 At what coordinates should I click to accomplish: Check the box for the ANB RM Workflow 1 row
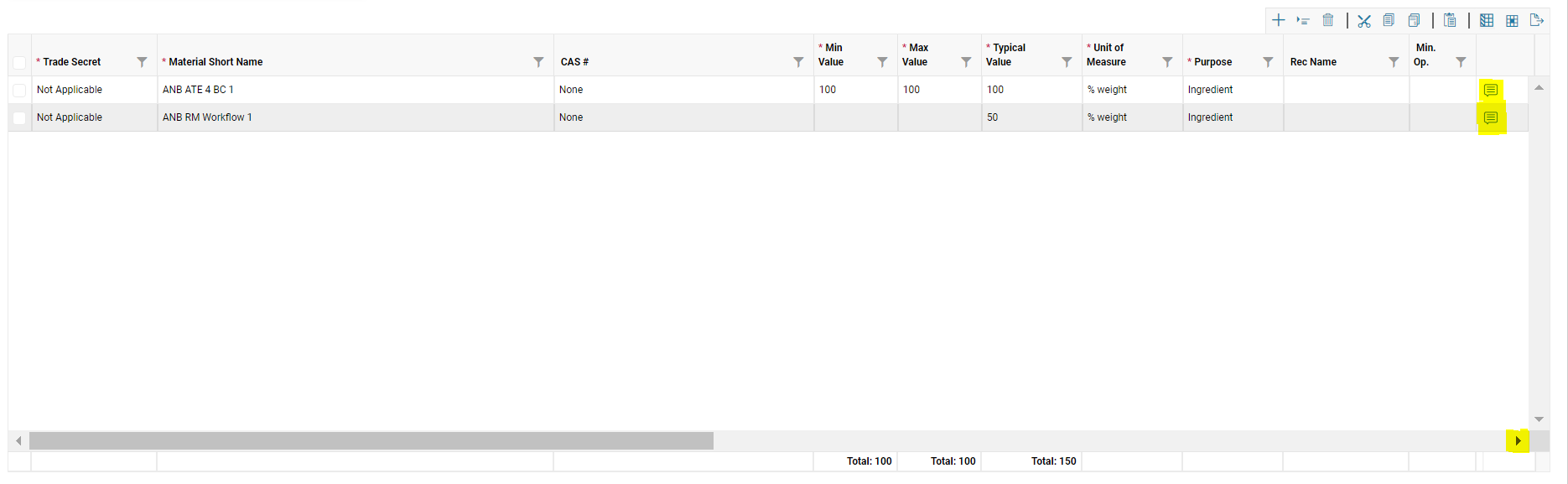click(x=19, y=118)
